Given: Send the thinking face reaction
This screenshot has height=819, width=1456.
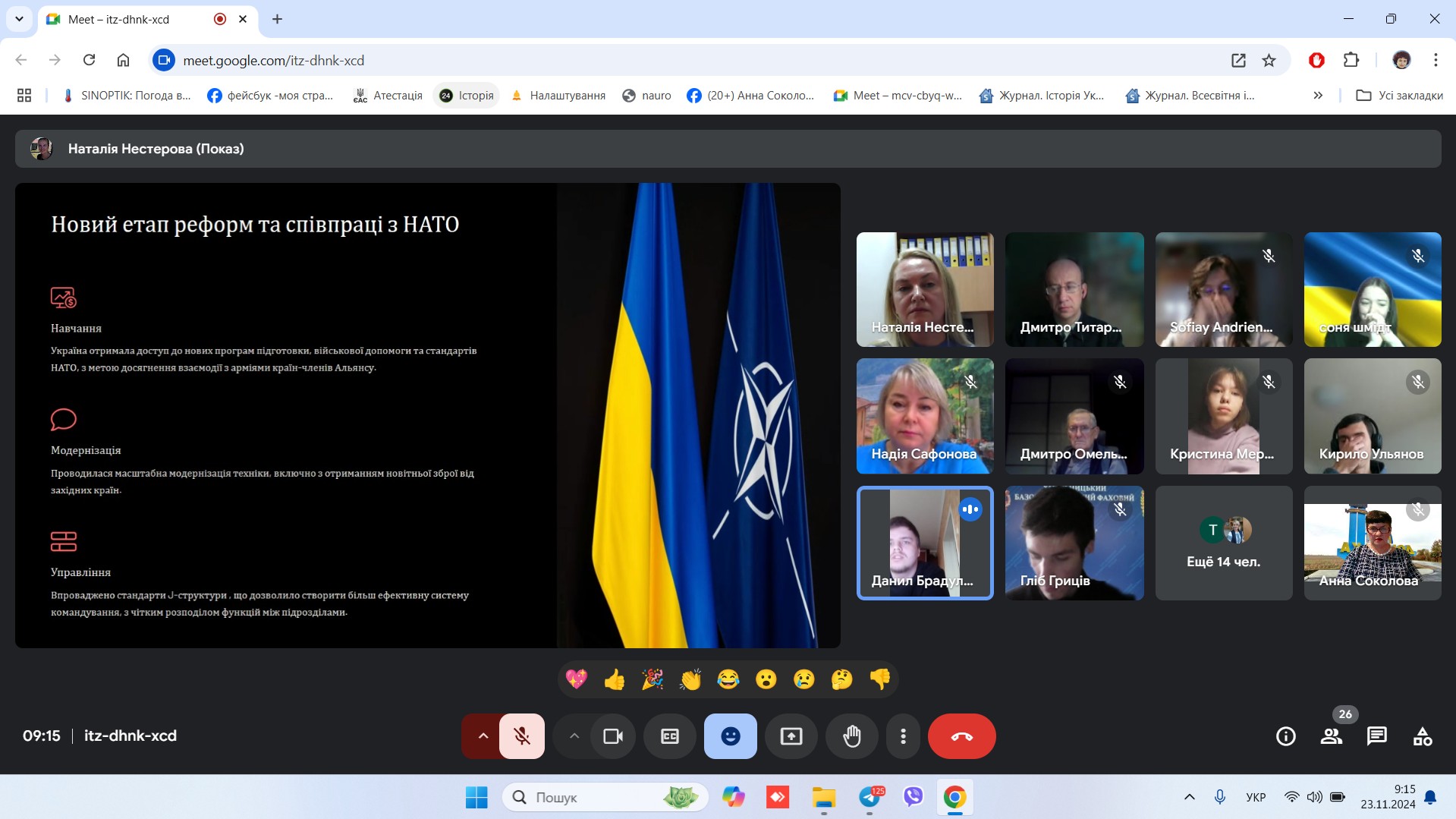Looking at the screenshot, I should 842,679.
